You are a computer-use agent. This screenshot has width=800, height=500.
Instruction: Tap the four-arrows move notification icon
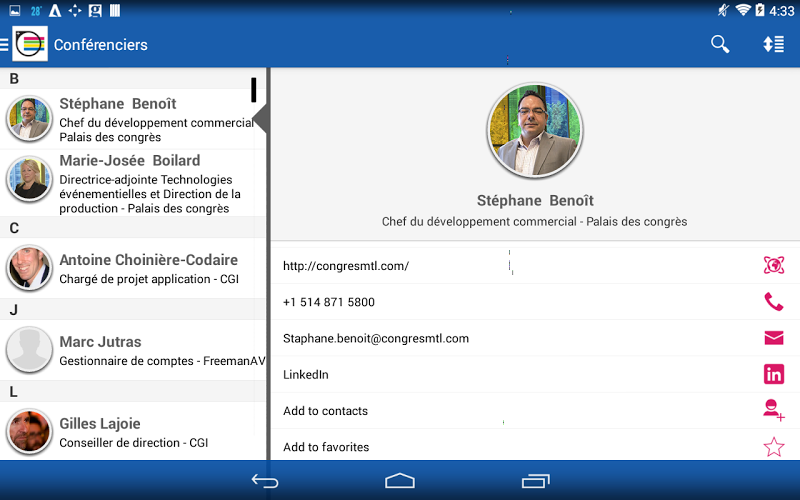(x=75, y=10)
